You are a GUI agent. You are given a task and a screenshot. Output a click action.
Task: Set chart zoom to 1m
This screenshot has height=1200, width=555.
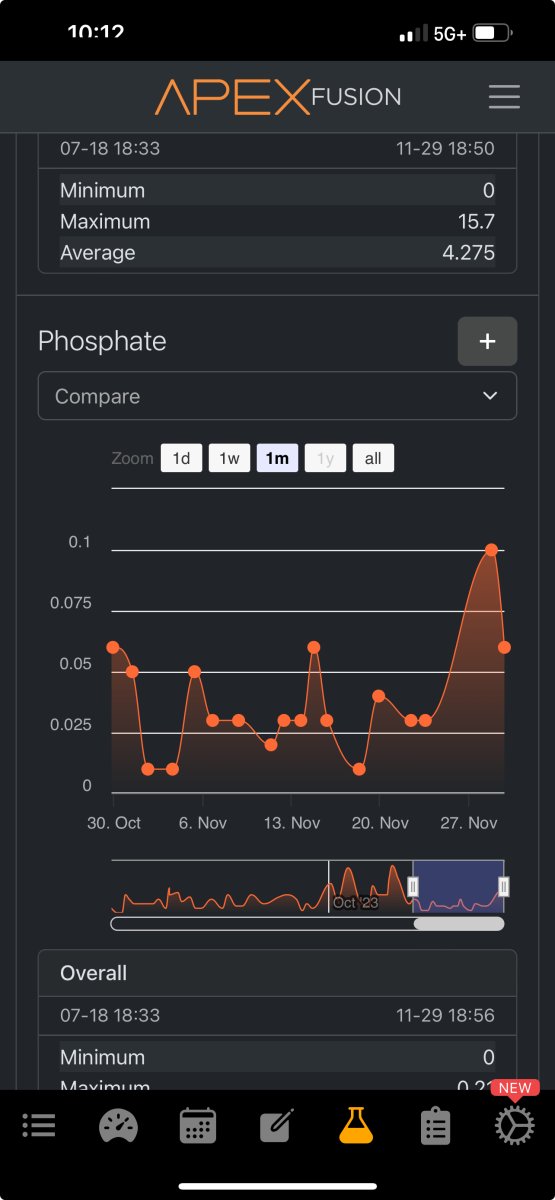point(277,459)
